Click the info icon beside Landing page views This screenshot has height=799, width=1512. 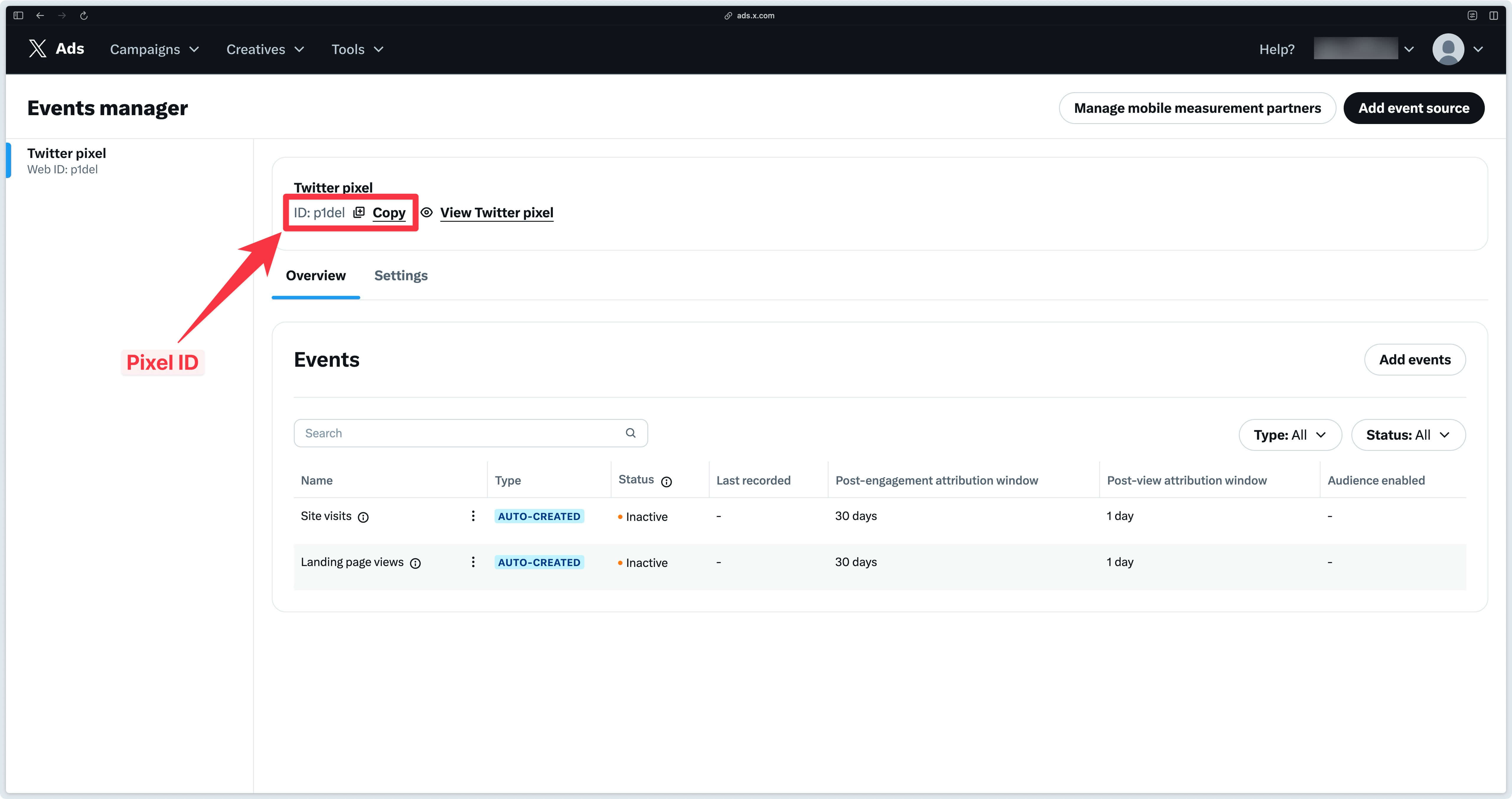click(416, 564)
